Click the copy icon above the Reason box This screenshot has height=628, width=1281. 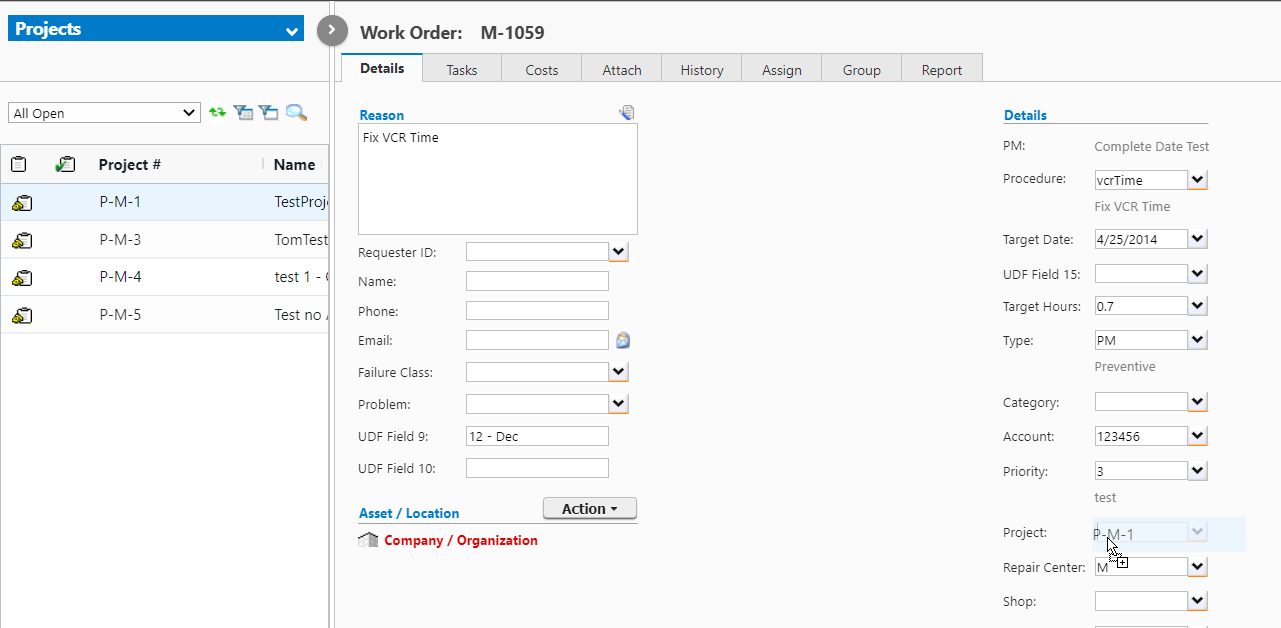tap(627, 112)
